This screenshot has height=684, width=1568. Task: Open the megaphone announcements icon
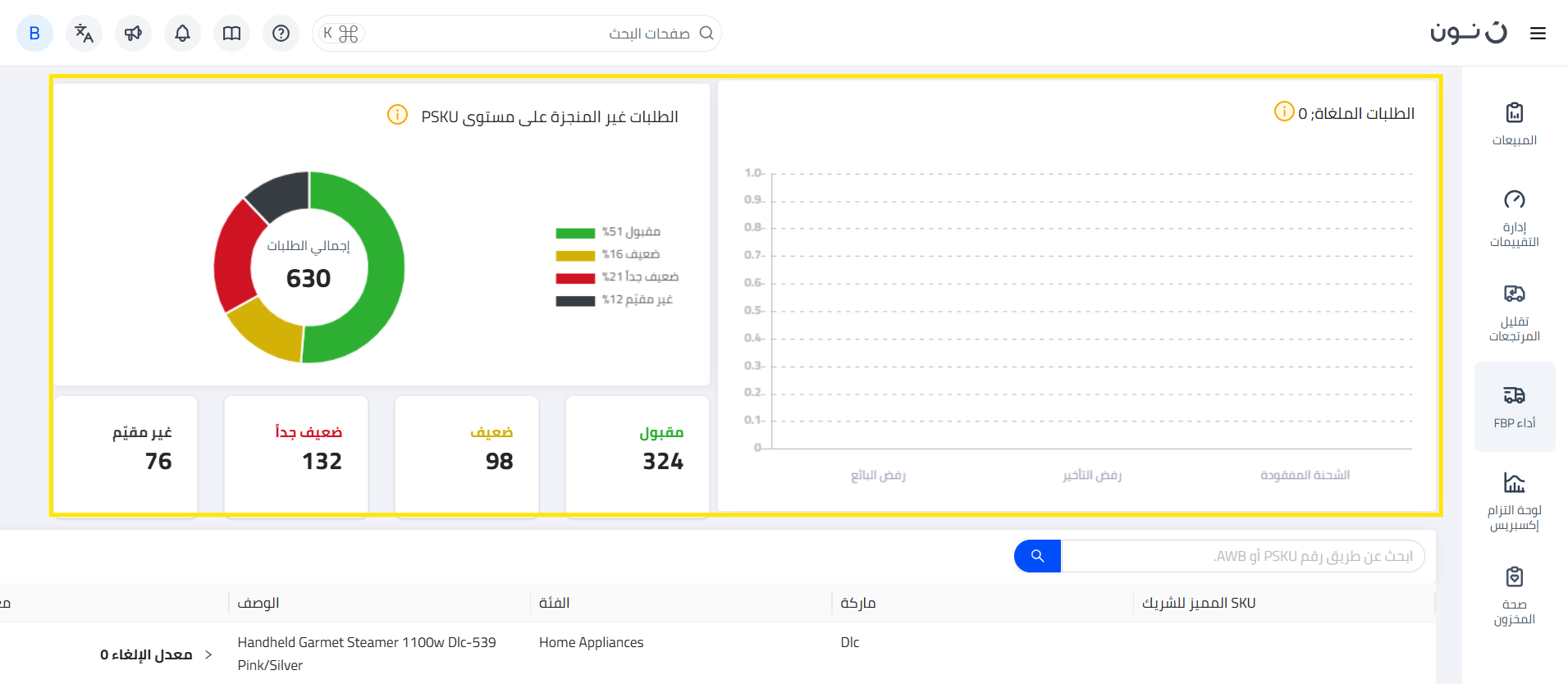point(133,34)
